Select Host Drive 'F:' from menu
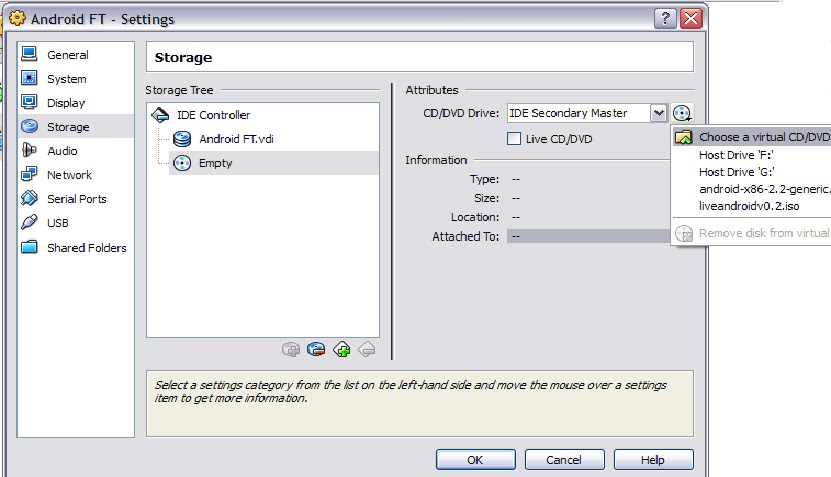Image resolution: width=831 pixels, height=477 pixels. 752,155
